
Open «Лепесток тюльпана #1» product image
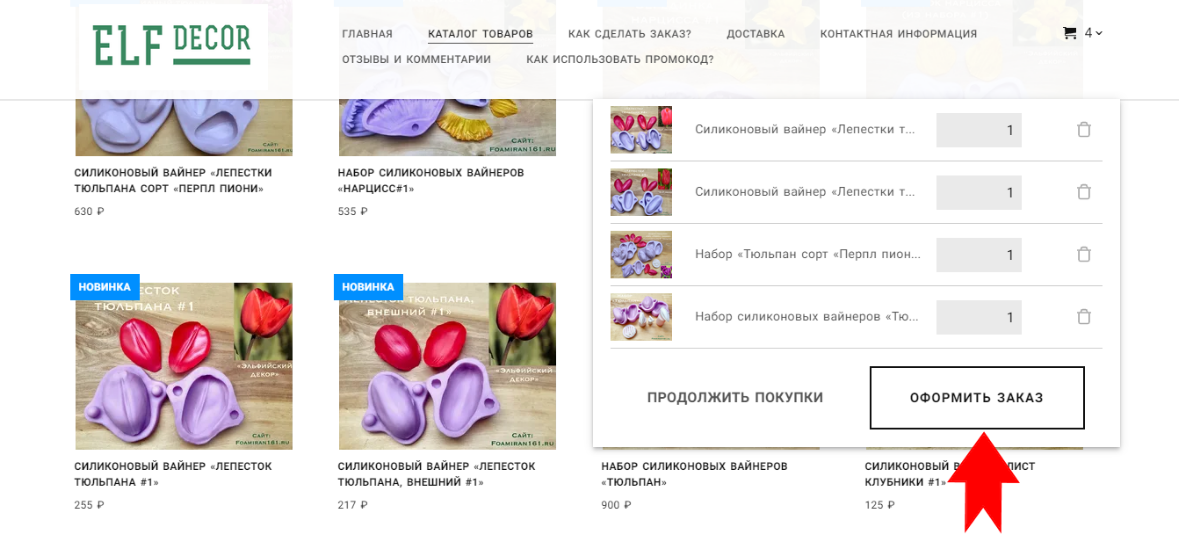(x=184, y=366)
